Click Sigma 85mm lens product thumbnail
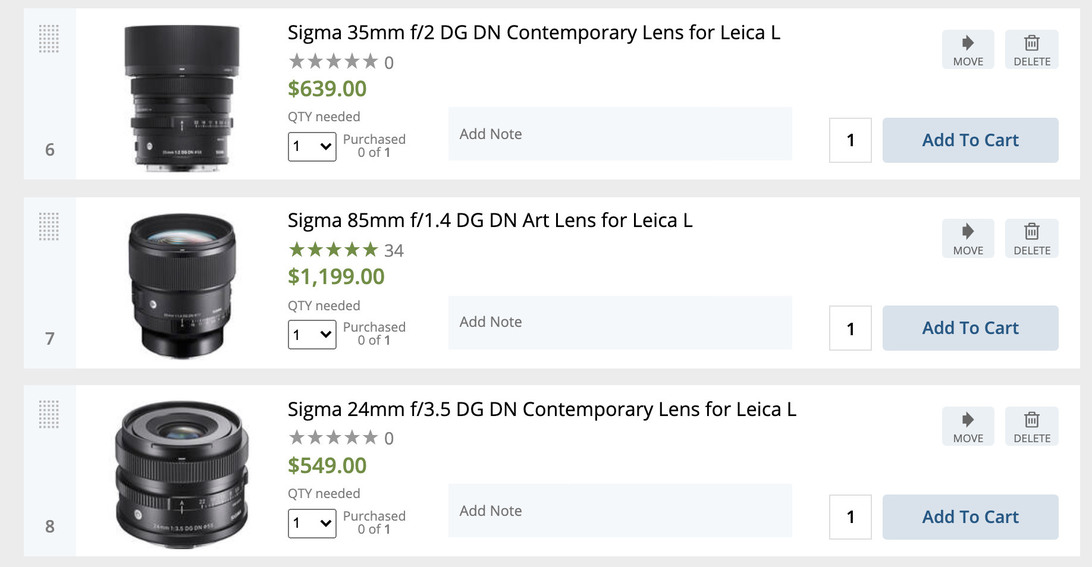 [183, 284]
